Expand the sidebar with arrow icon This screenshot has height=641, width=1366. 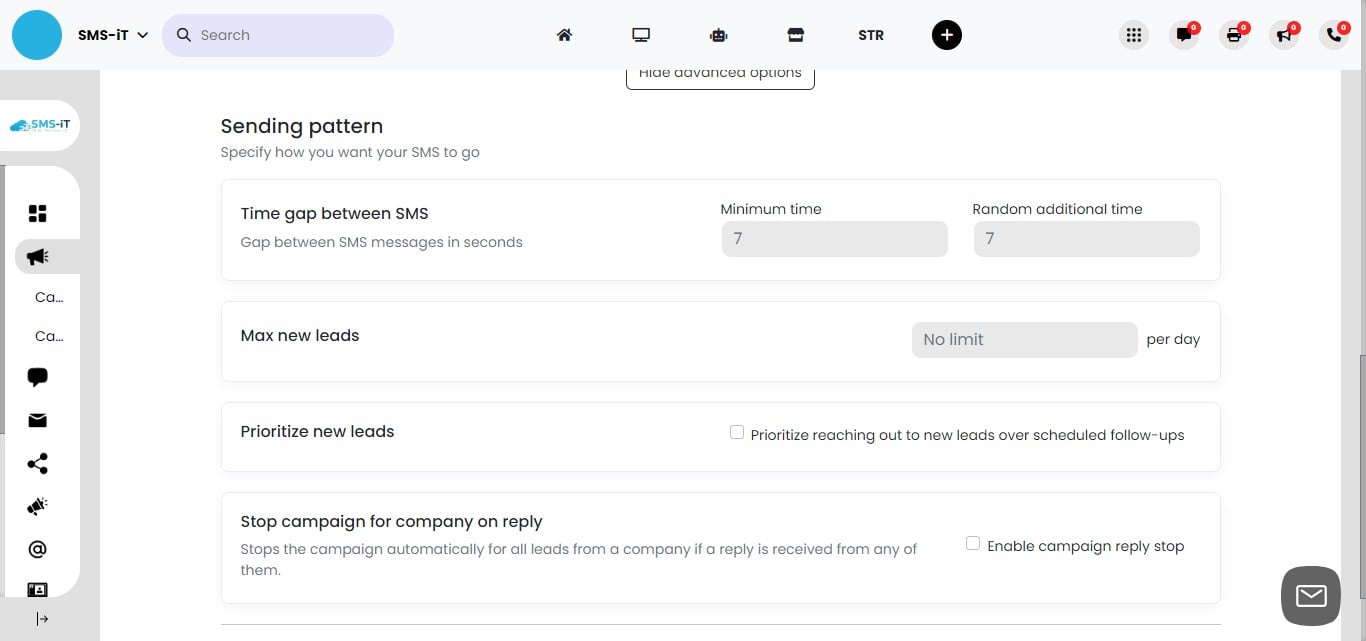(x=42, y=619)
